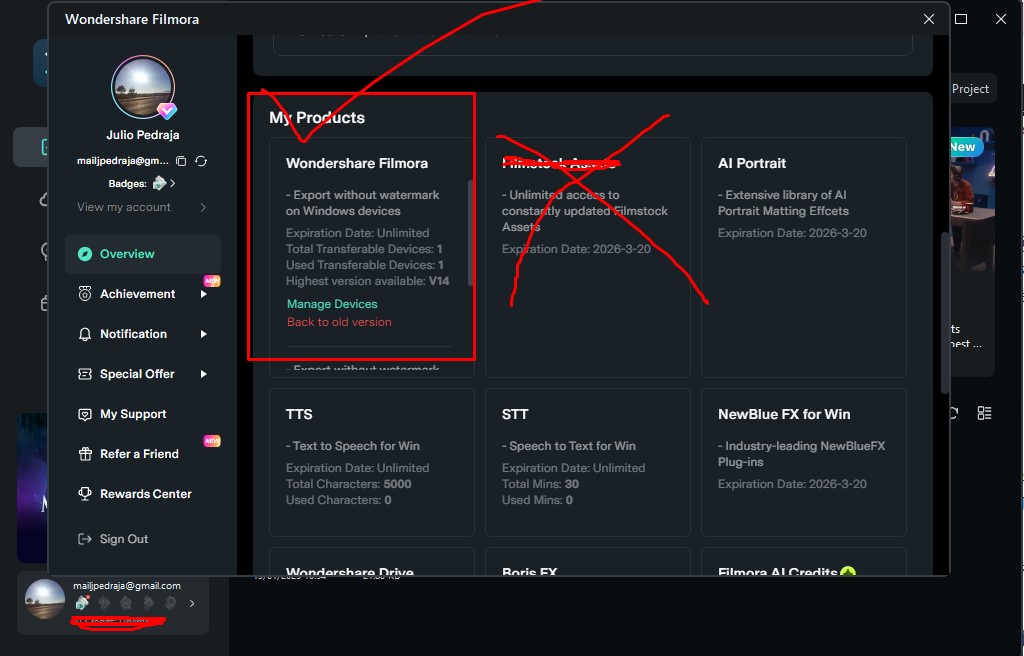This screenshot has height=656, width=1024.
Task: Click the Special Offer ticket icon
Action: pos(85,374)
